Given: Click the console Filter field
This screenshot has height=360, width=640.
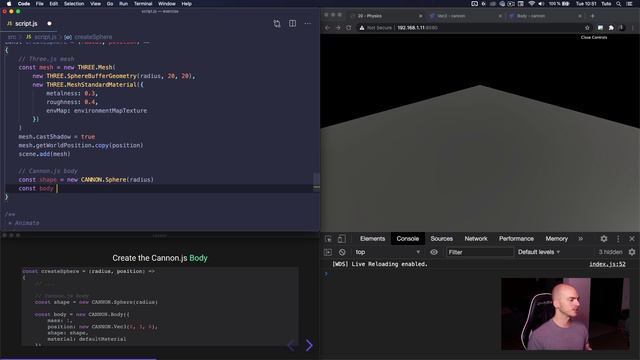Looking at the screenshot, I should (479, 252).
